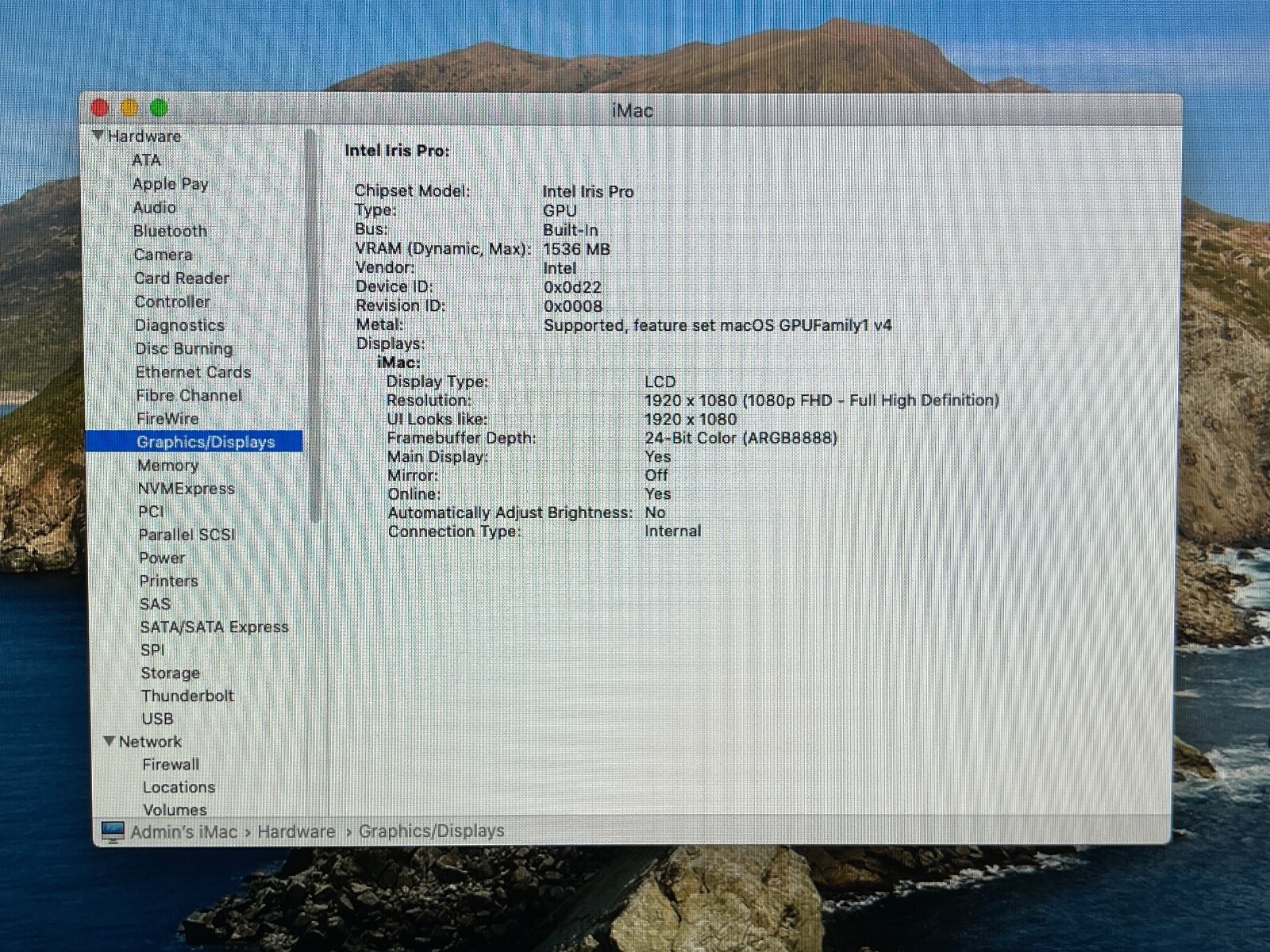This screenshot has height=952, width=1270.
Task: Click the Chipset Model label
Action: coord(412,191)
